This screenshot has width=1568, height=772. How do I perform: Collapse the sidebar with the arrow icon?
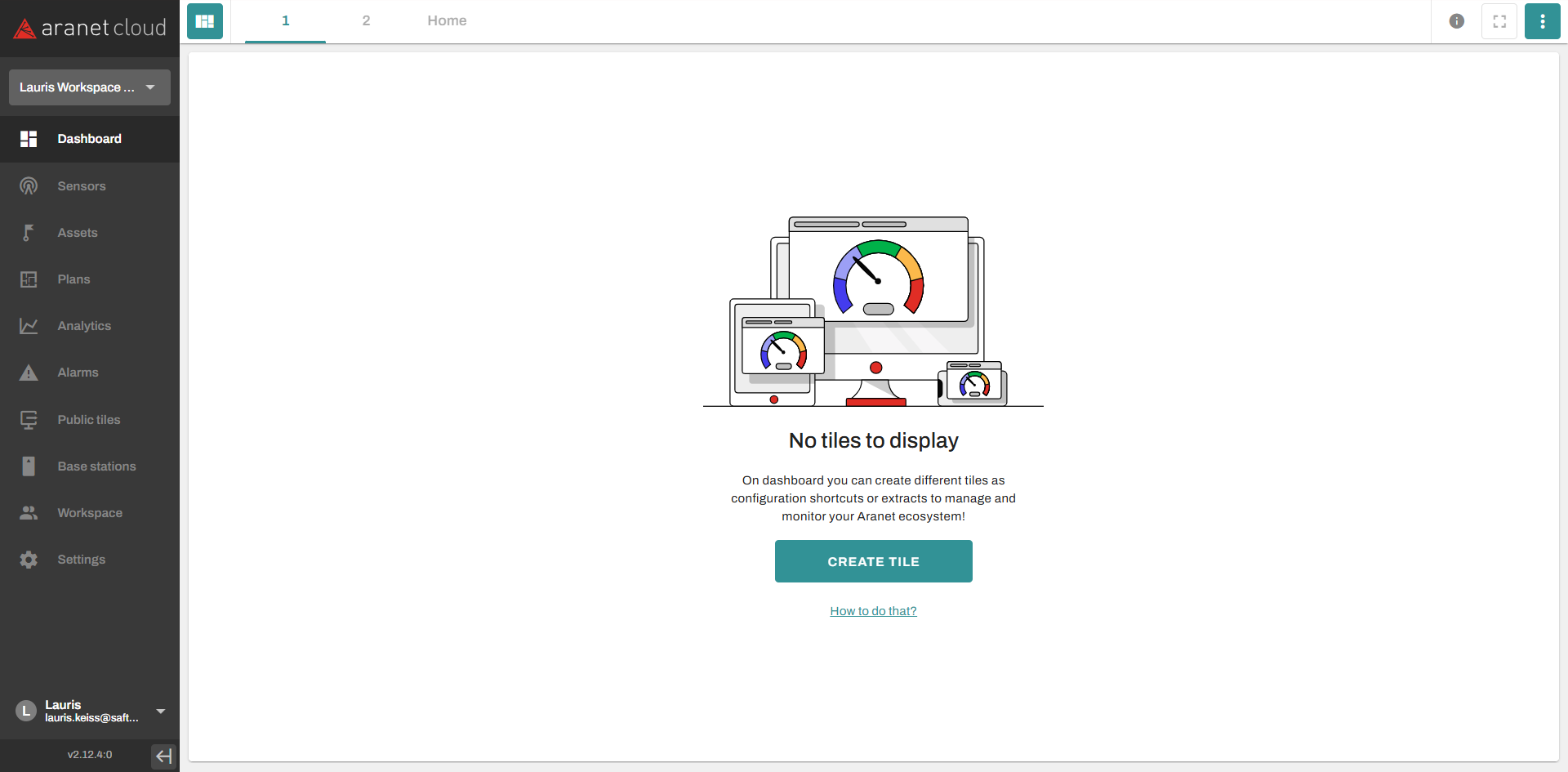163,756
